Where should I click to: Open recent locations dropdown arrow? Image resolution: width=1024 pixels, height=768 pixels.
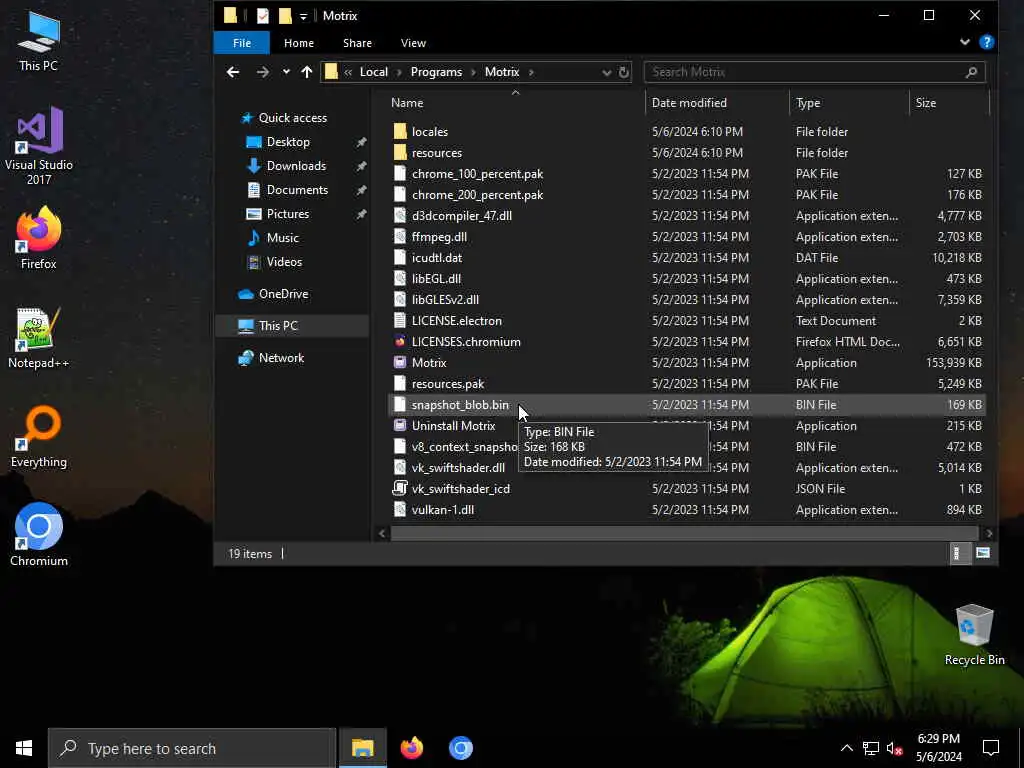[x=286, y=72]
